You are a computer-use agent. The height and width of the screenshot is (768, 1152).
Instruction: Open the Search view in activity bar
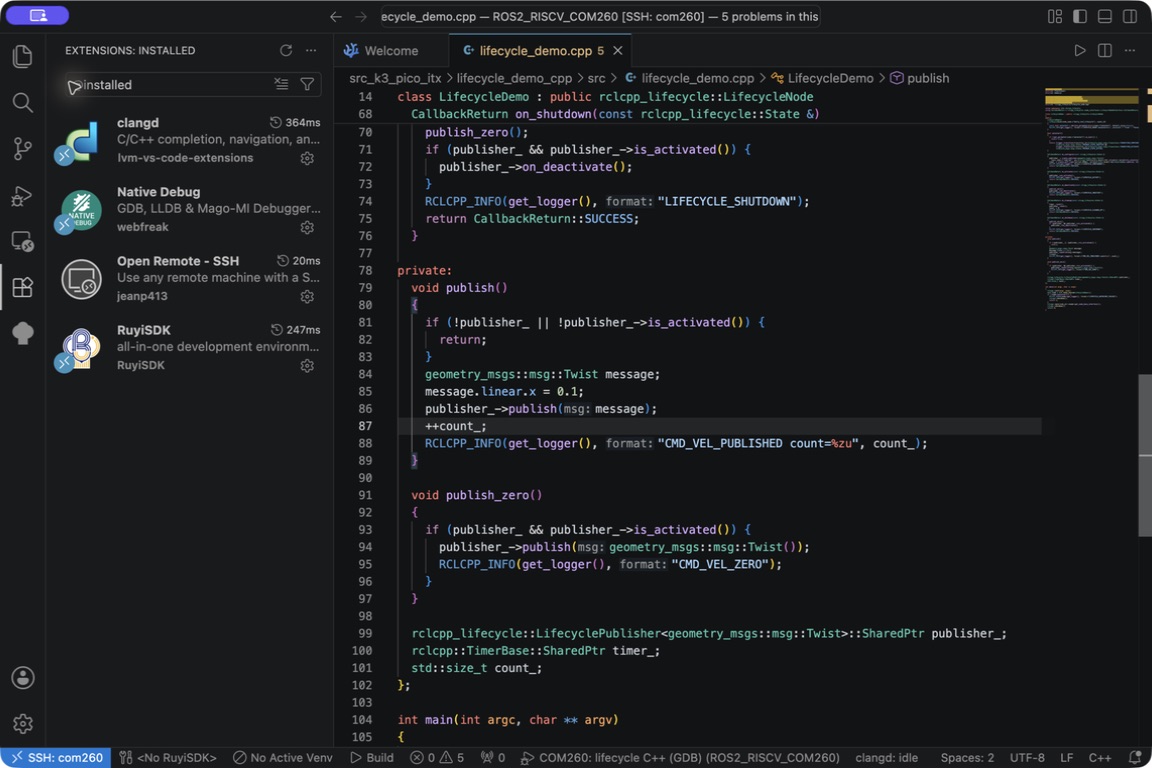click(x=23, y=102)
